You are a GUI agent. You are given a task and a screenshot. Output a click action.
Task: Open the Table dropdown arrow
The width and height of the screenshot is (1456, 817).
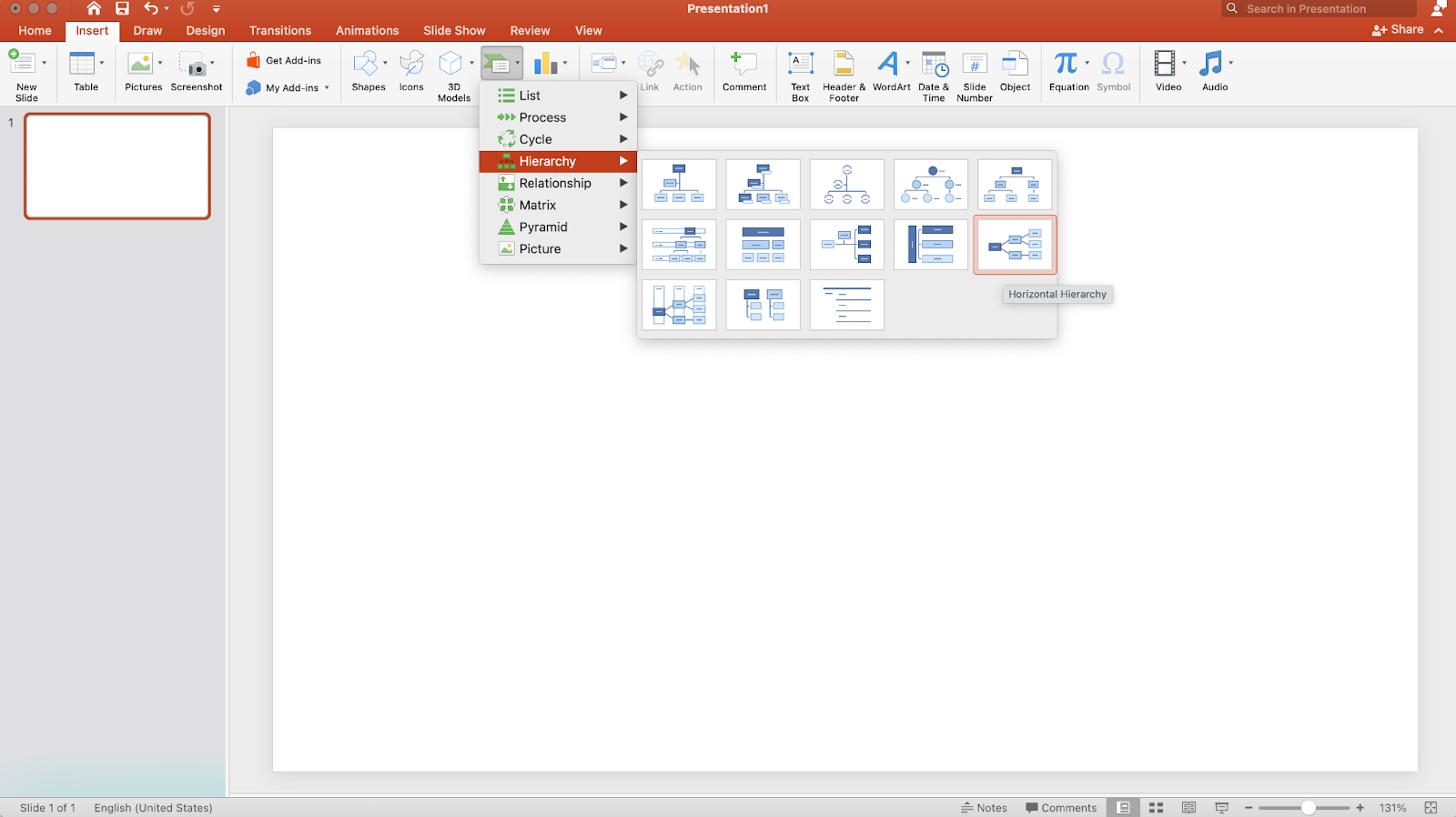pyautogui.click(x=102, y=63)
